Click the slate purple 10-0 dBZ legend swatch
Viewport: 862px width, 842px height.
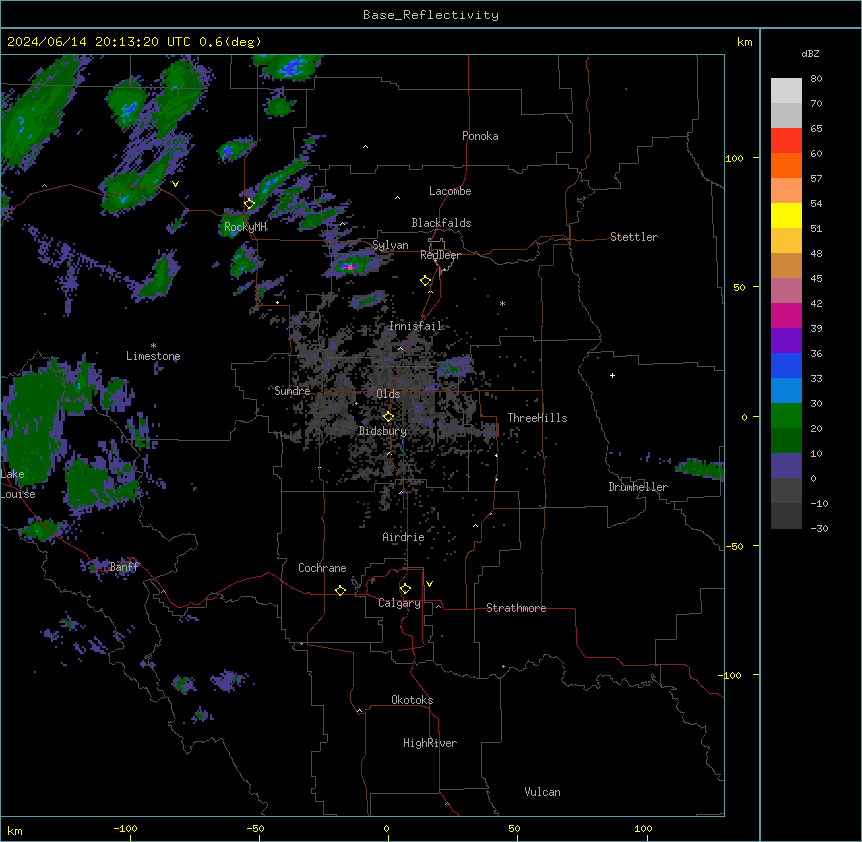786,466
